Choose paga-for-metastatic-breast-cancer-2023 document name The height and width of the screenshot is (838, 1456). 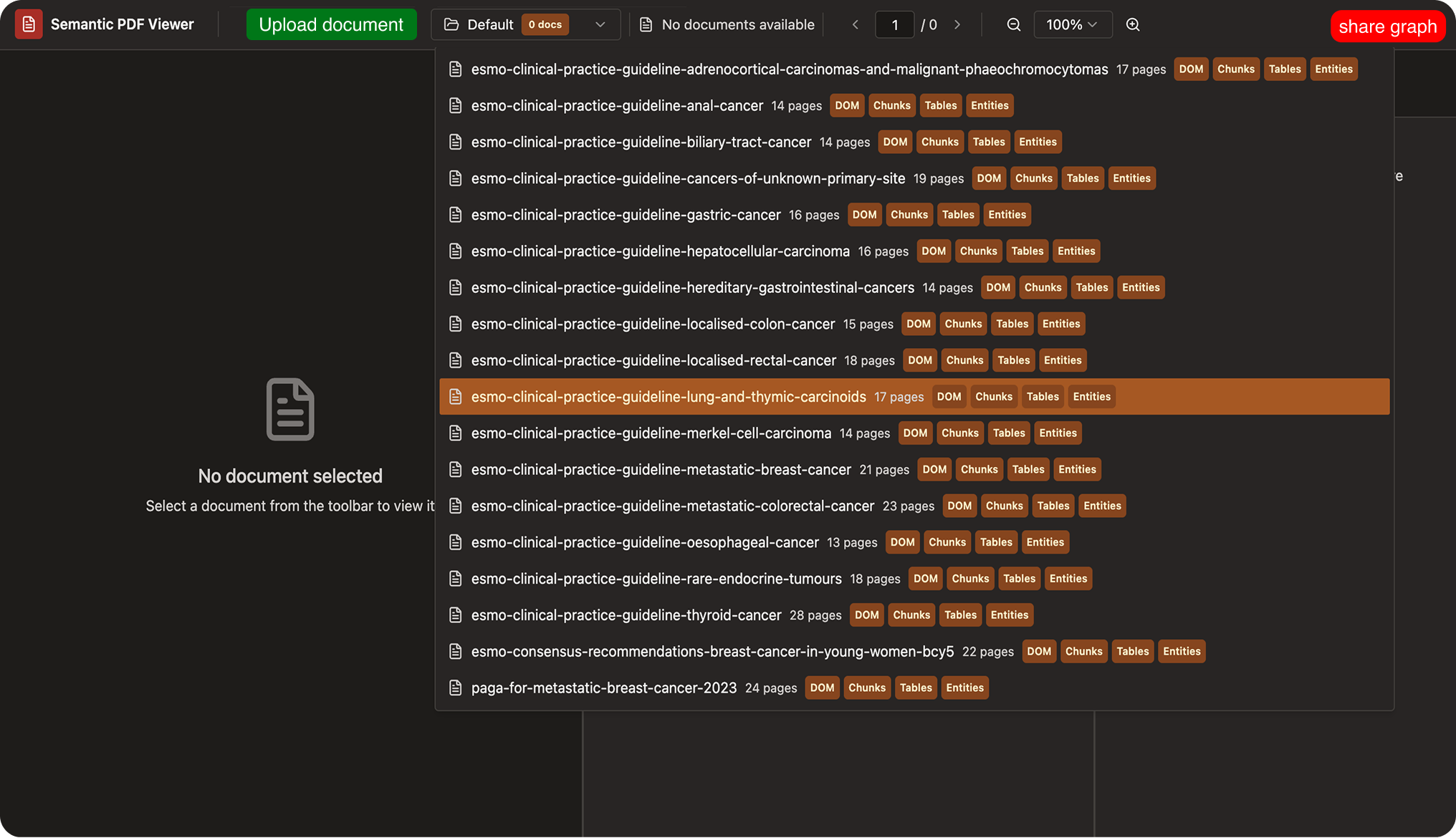pos(604,688)
